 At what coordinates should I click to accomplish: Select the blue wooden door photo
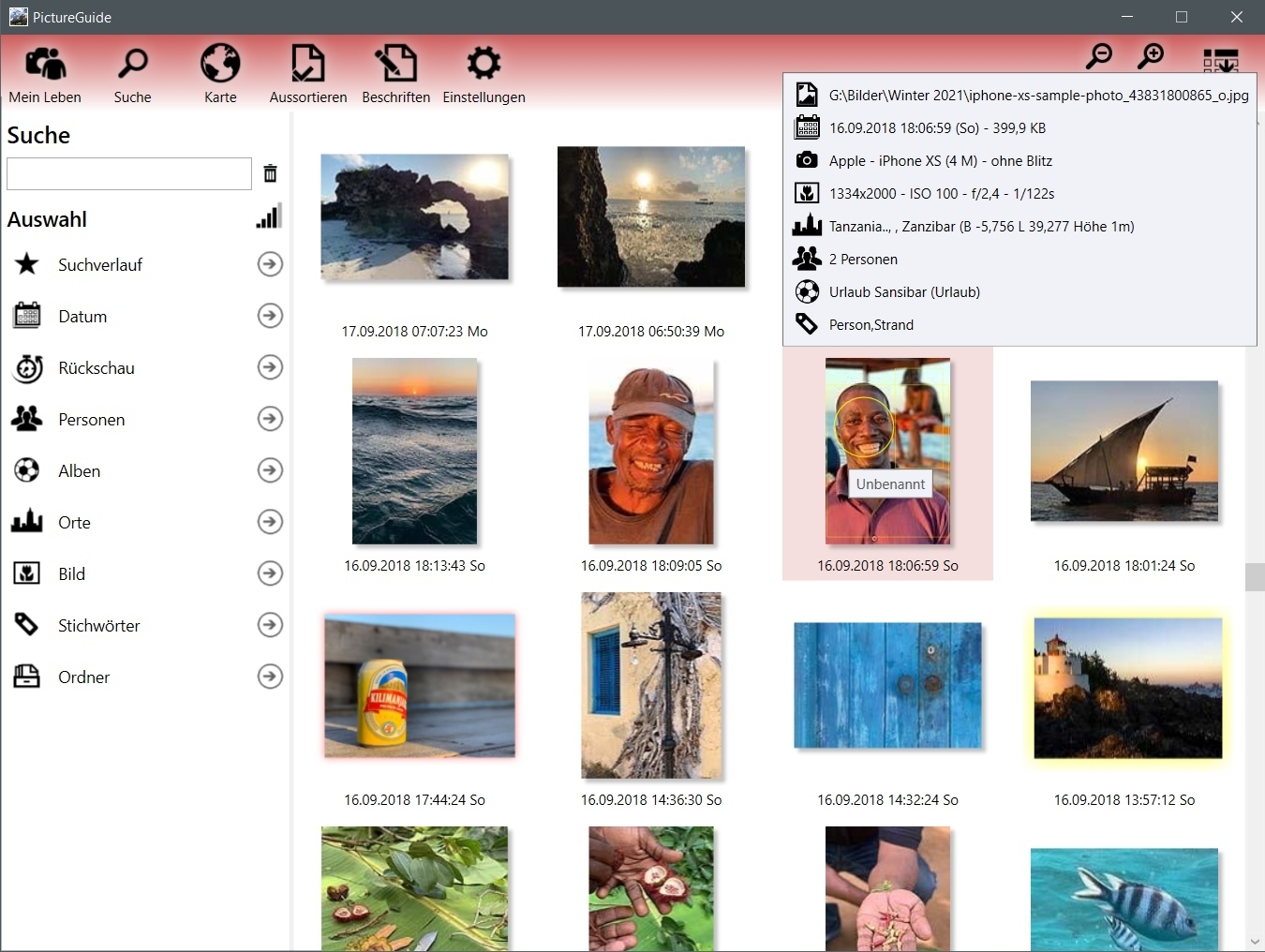pos(887,685)
